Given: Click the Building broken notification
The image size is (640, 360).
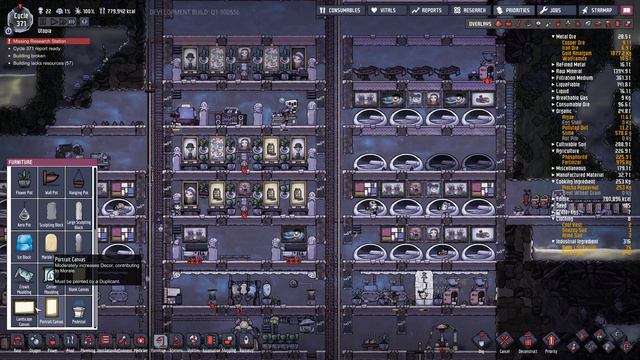Looking at the screenshot, I should tap(29, 56).
